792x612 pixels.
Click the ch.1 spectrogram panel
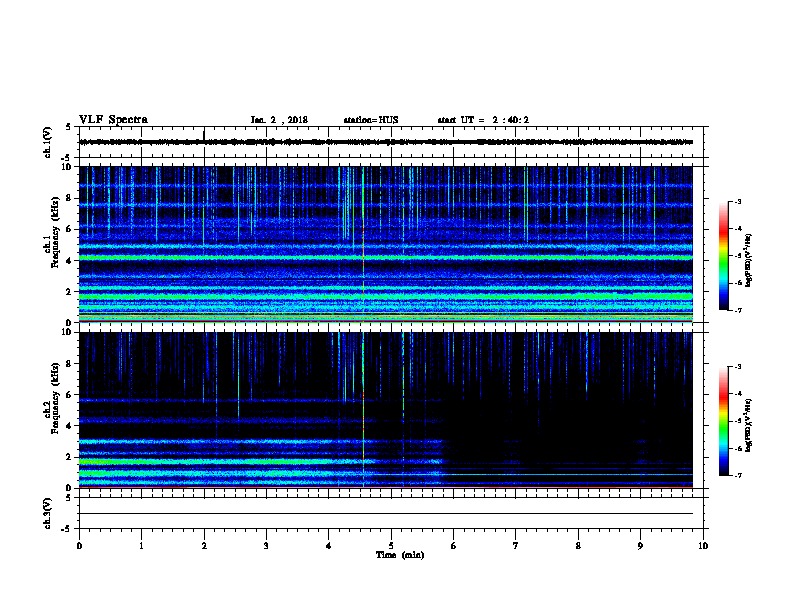tap(386, 244)
